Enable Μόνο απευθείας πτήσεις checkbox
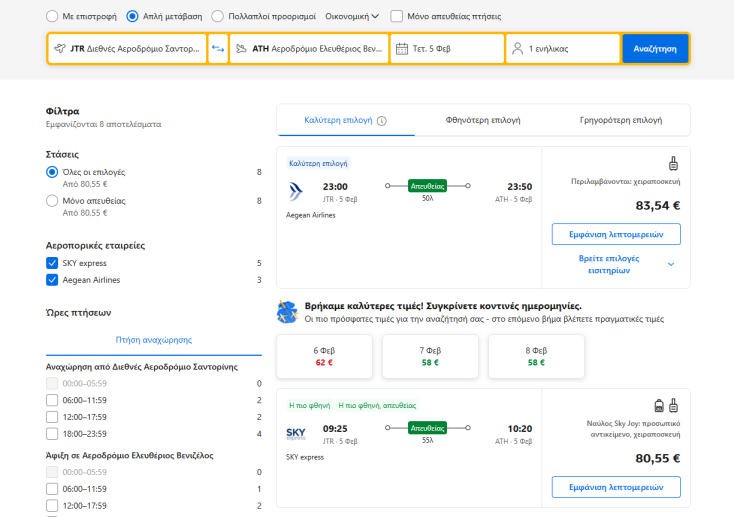 coord(397,16)
